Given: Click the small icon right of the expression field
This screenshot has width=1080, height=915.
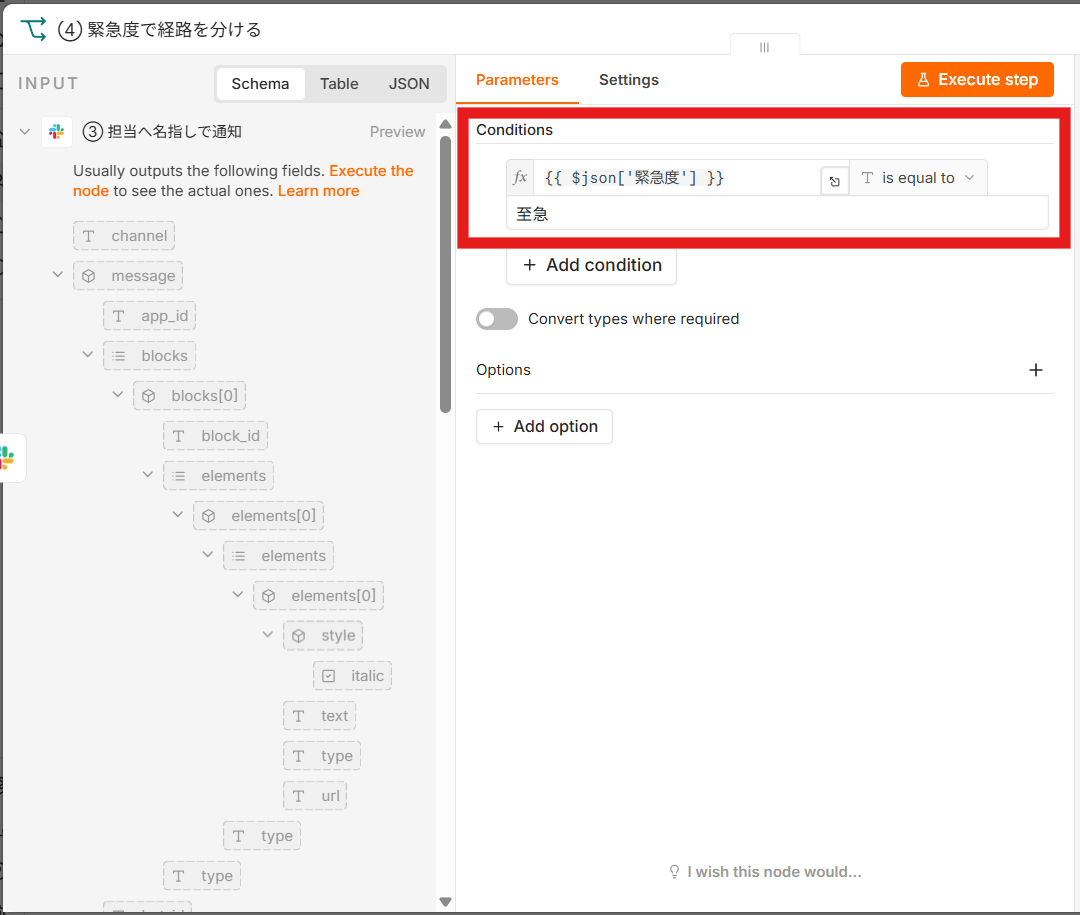Looking at the screenshot, I should [834, 182].
